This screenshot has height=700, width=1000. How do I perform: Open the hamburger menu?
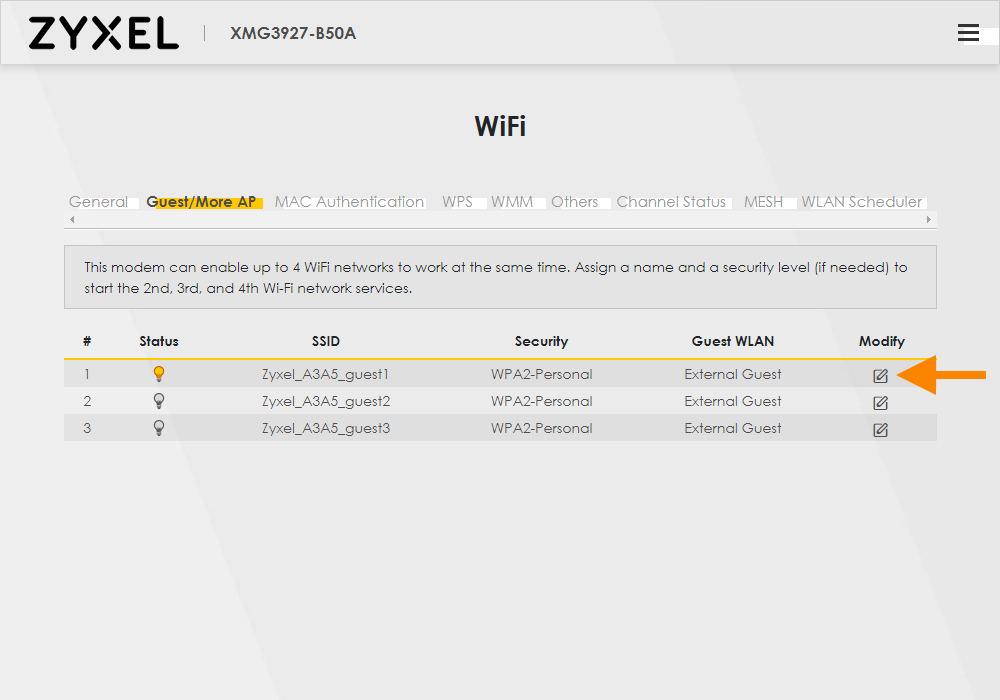click(968, 33)
